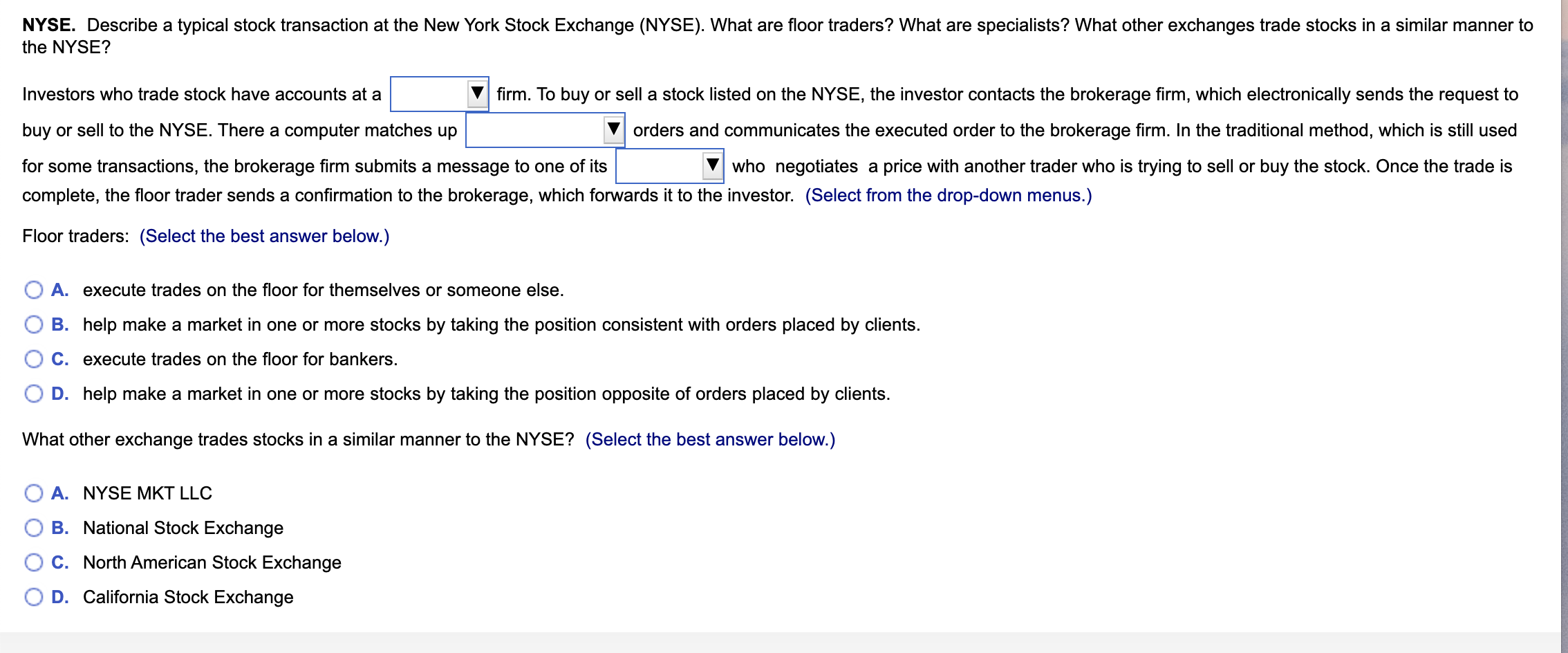The image size is (1568, 653).
Task: Click Select from the drop-down menus text
Action: pos(949,196)
